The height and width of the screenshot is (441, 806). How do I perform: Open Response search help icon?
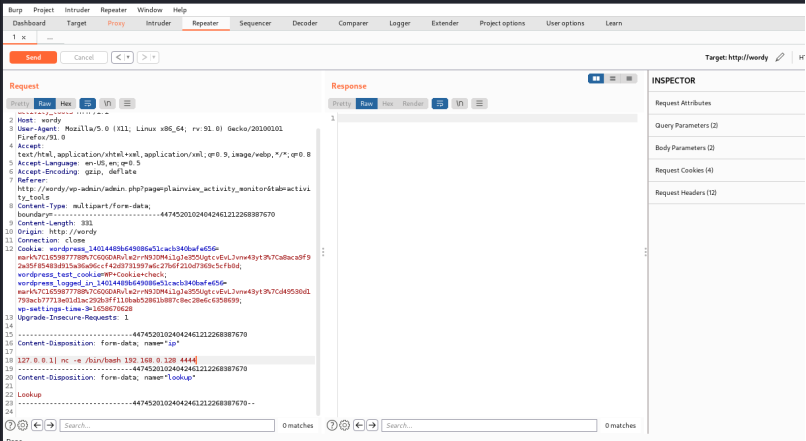click(x=332, y=425)
